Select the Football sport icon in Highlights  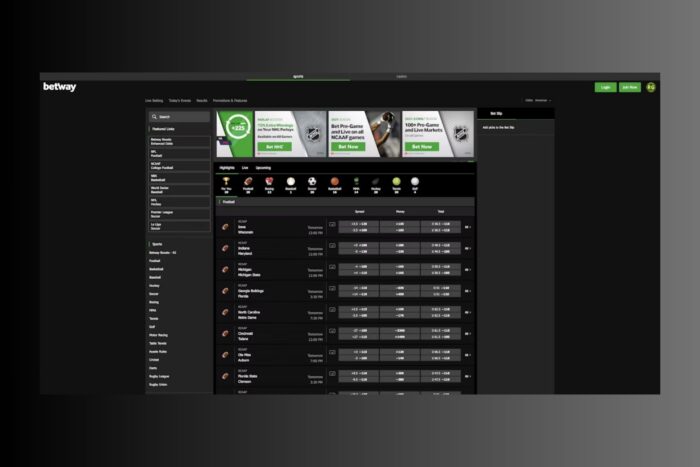pos(248,183)
